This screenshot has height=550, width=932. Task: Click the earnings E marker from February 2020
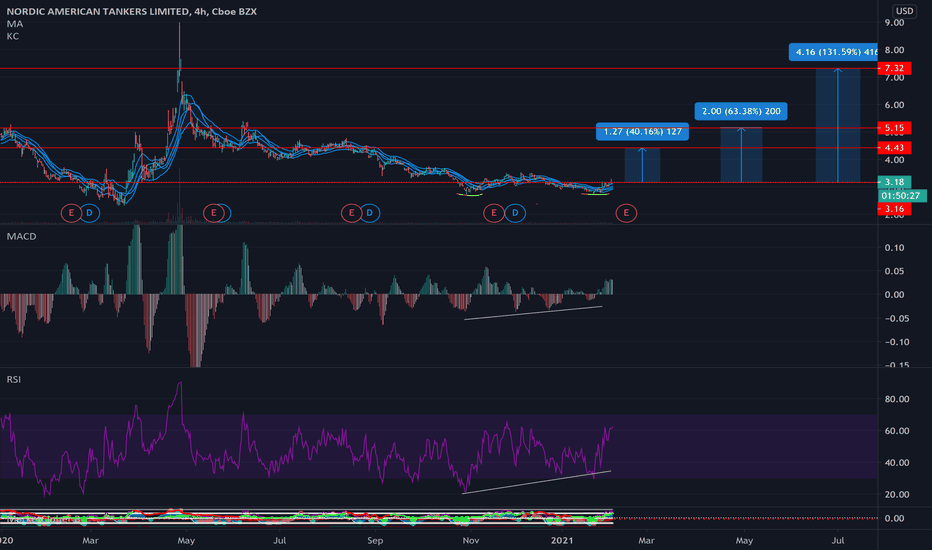coord(71,213)
